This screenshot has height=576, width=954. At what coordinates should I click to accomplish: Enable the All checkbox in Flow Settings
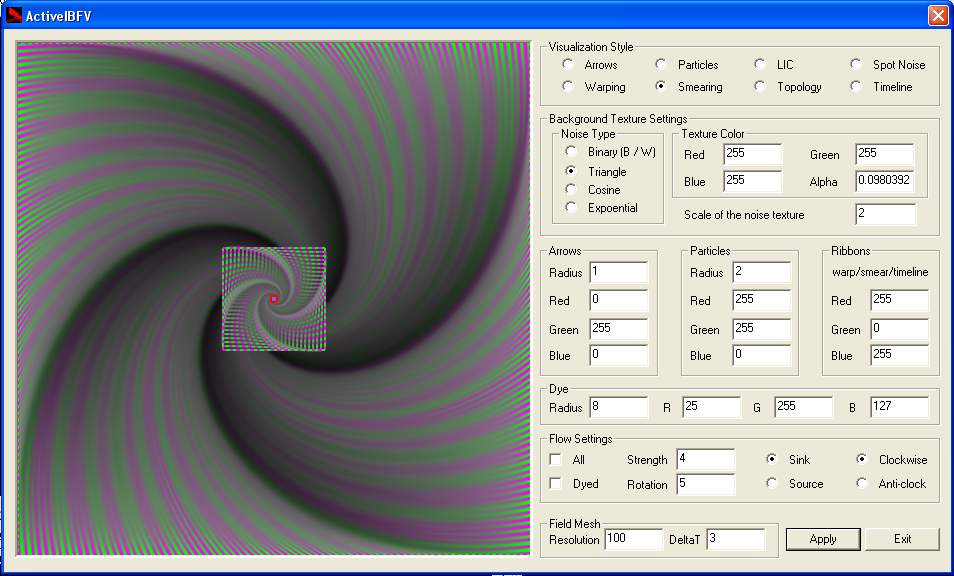pyautogui.click(x=556, y=460)
